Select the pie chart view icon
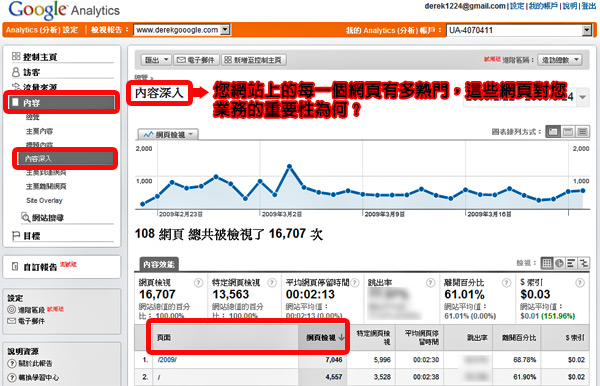The image size is (600, 386). pyautogui.click(x=559, y=263)
